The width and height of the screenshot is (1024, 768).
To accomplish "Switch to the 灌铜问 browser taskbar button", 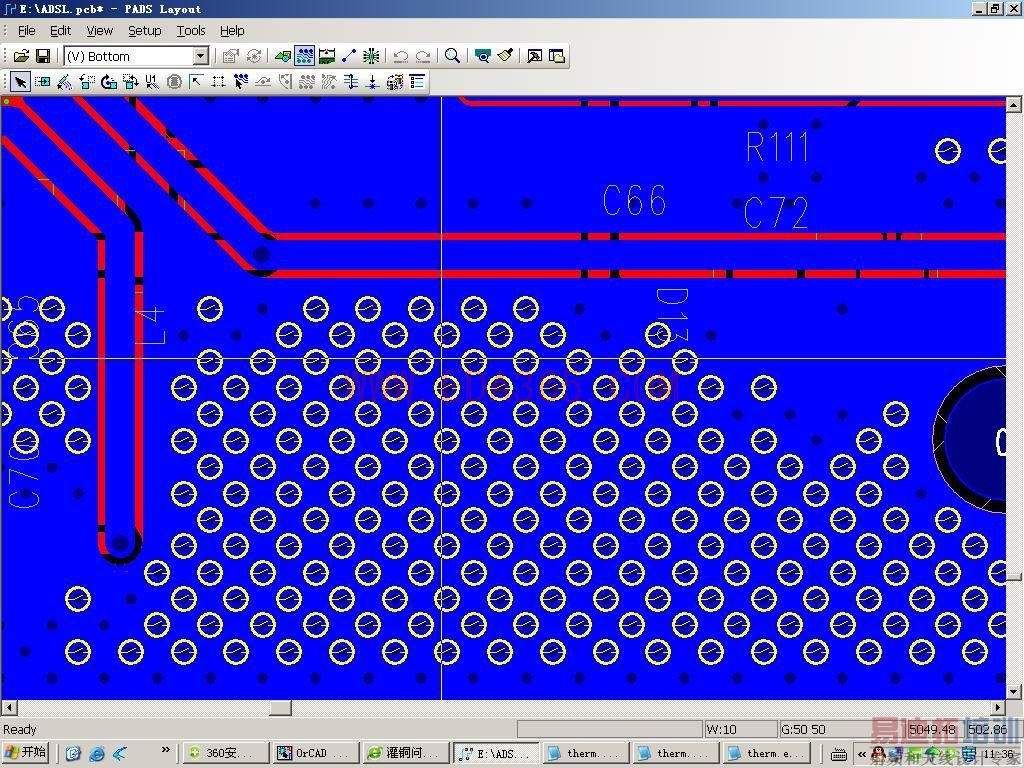I will coord(404,754).
